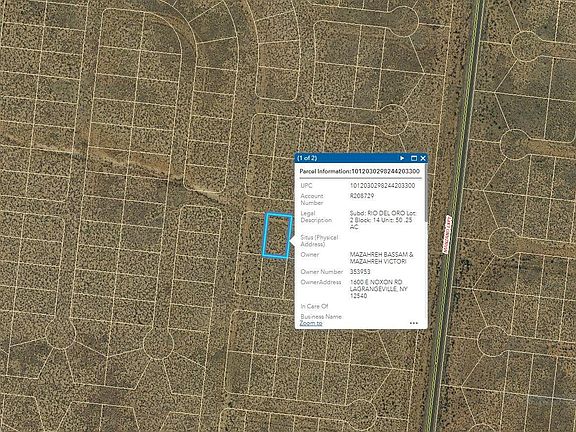Close the parcel information popup
Screen dimensions: 576x432
pyautogui.click(x=423, y=158)
